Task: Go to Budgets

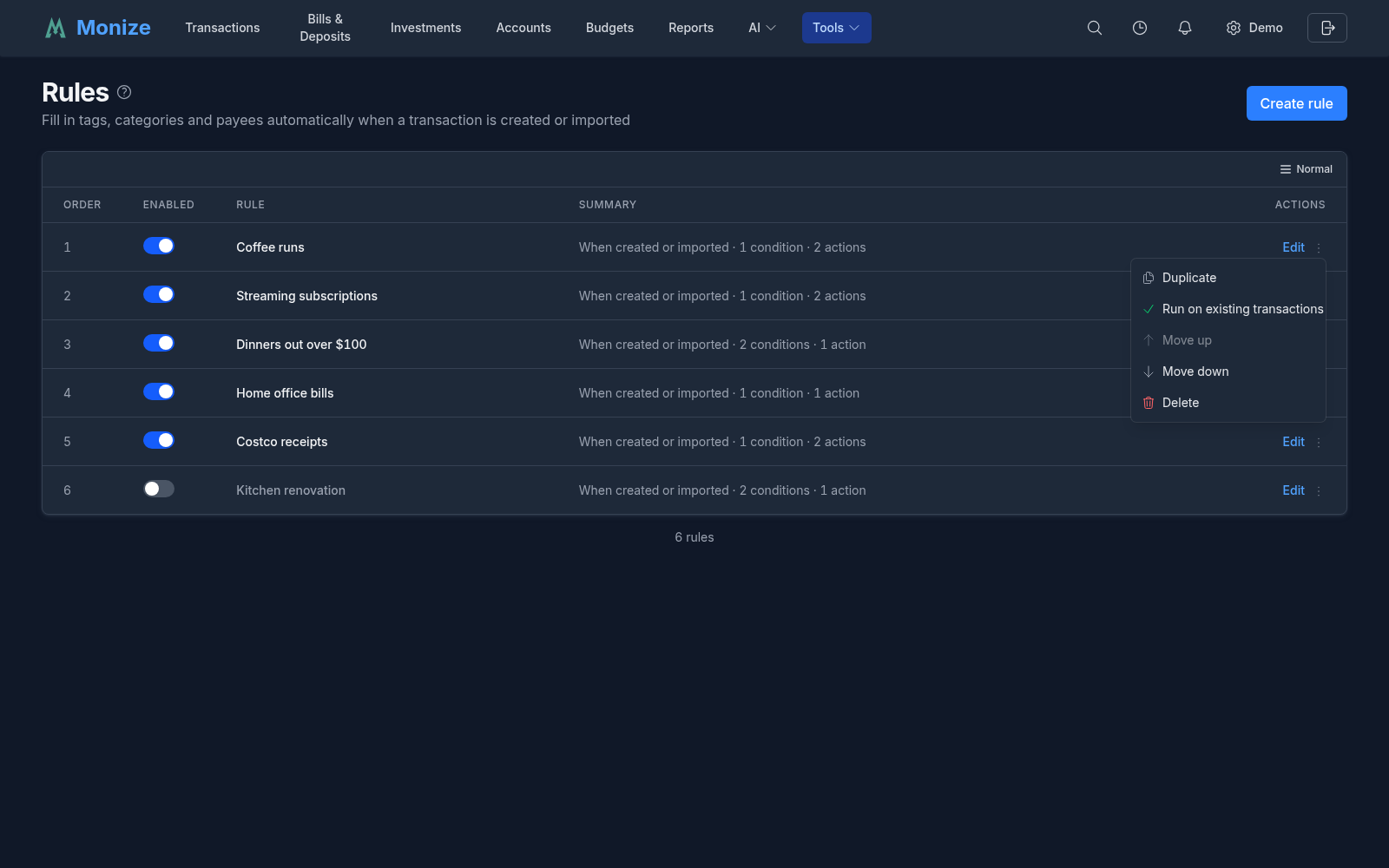Action: (609, 28)
